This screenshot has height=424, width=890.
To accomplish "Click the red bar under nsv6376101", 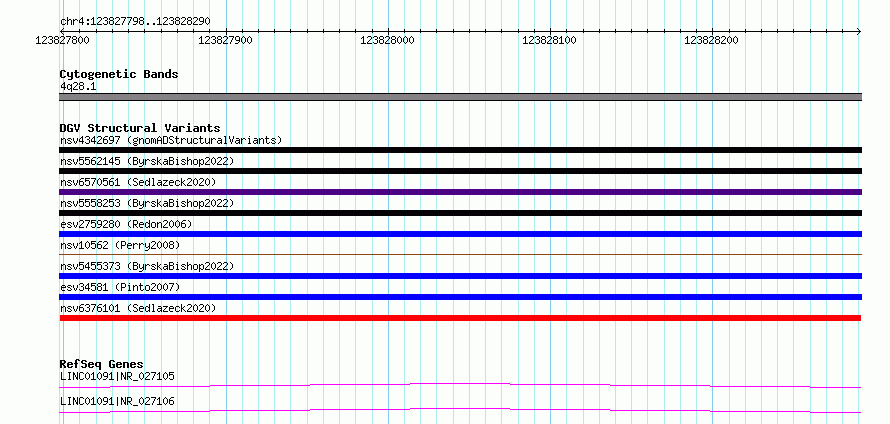I will pos(460,318).
